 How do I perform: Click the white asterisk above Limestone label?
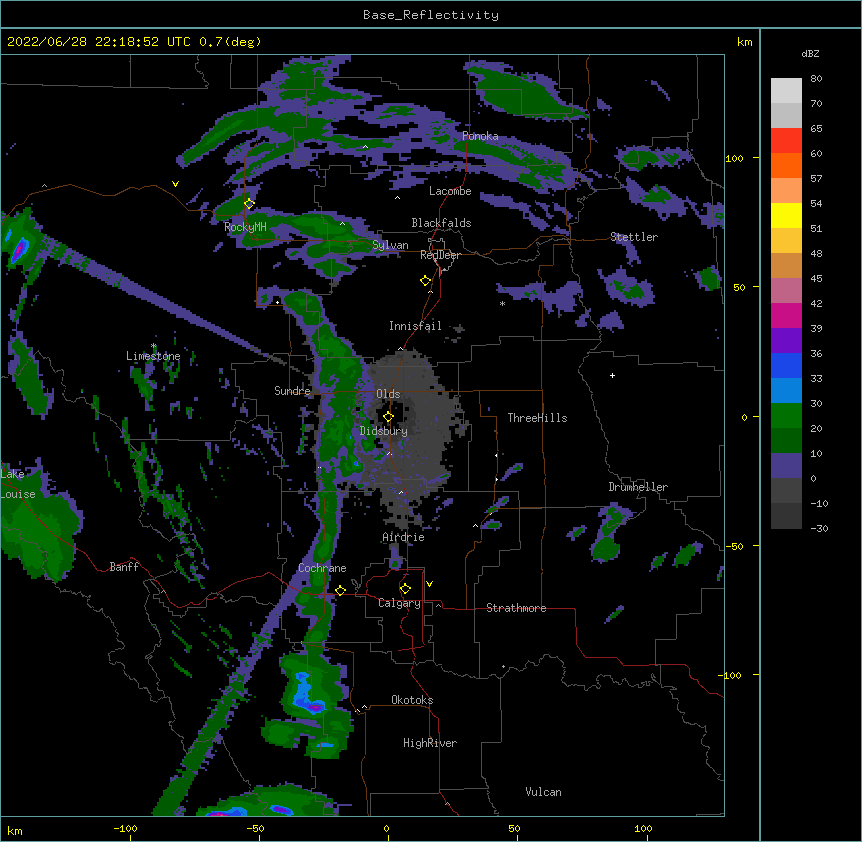[154, 346]
